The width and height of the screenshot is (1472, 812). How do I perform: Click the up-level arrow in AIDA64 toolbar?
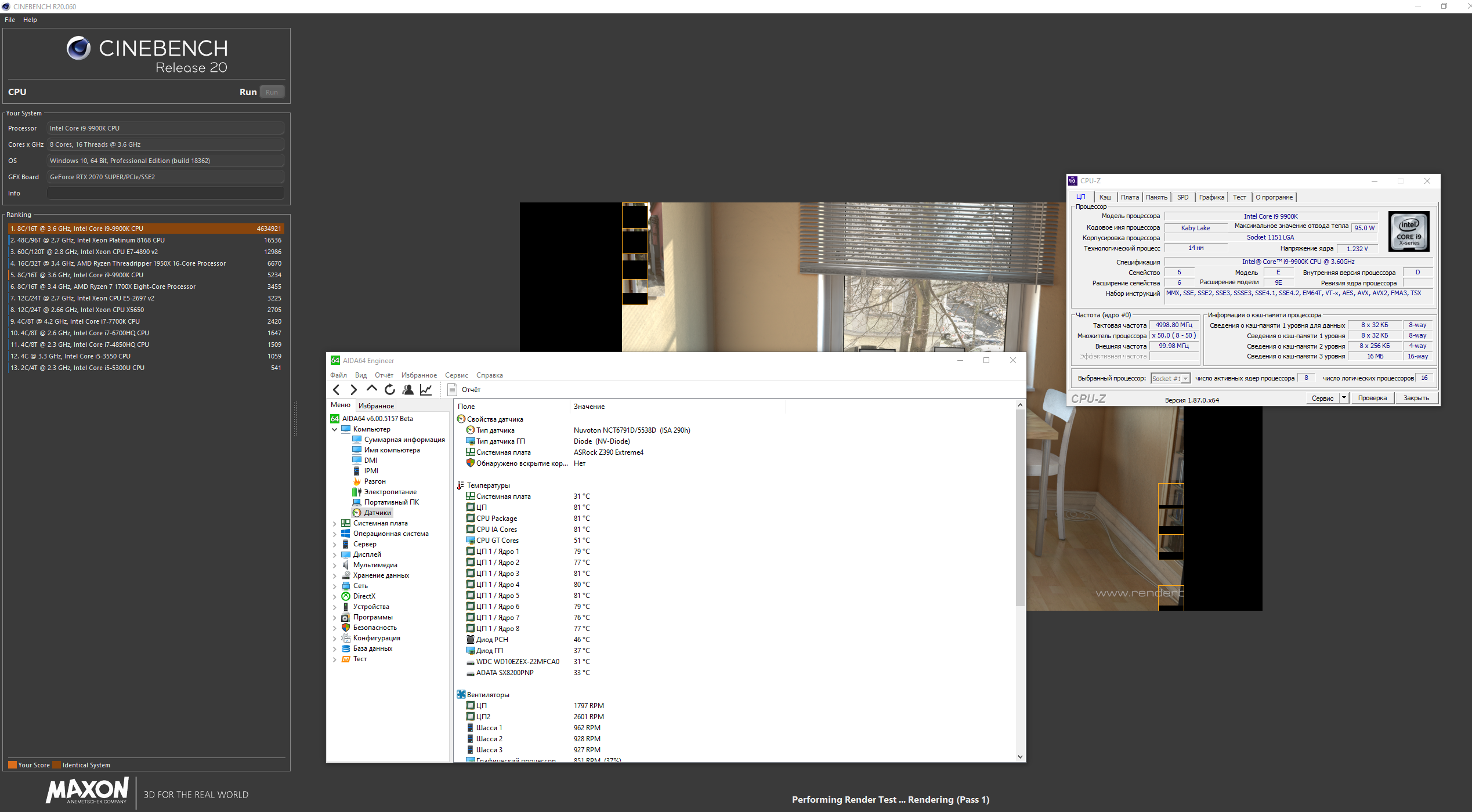[x=371, y=389]
